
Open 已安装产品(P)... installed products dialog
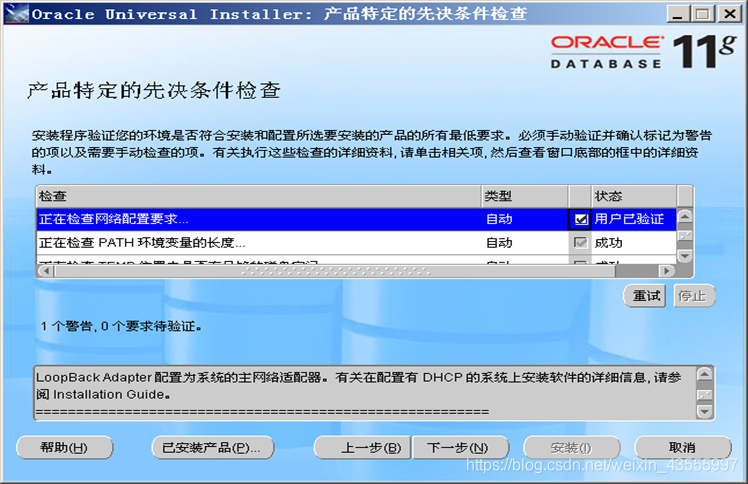pos(212,448)
